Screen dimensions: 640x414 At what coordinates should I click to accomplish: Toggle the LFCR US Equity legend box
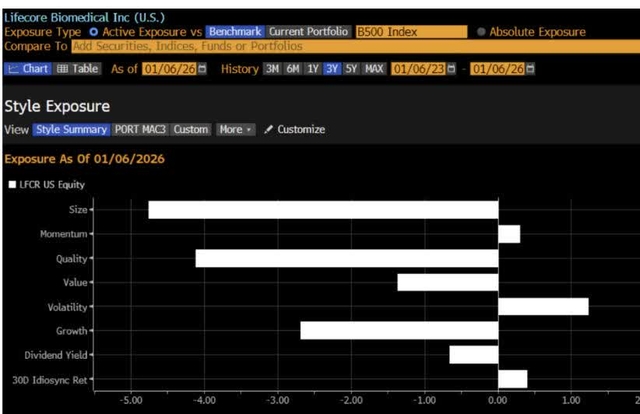(x=12, y=185)
